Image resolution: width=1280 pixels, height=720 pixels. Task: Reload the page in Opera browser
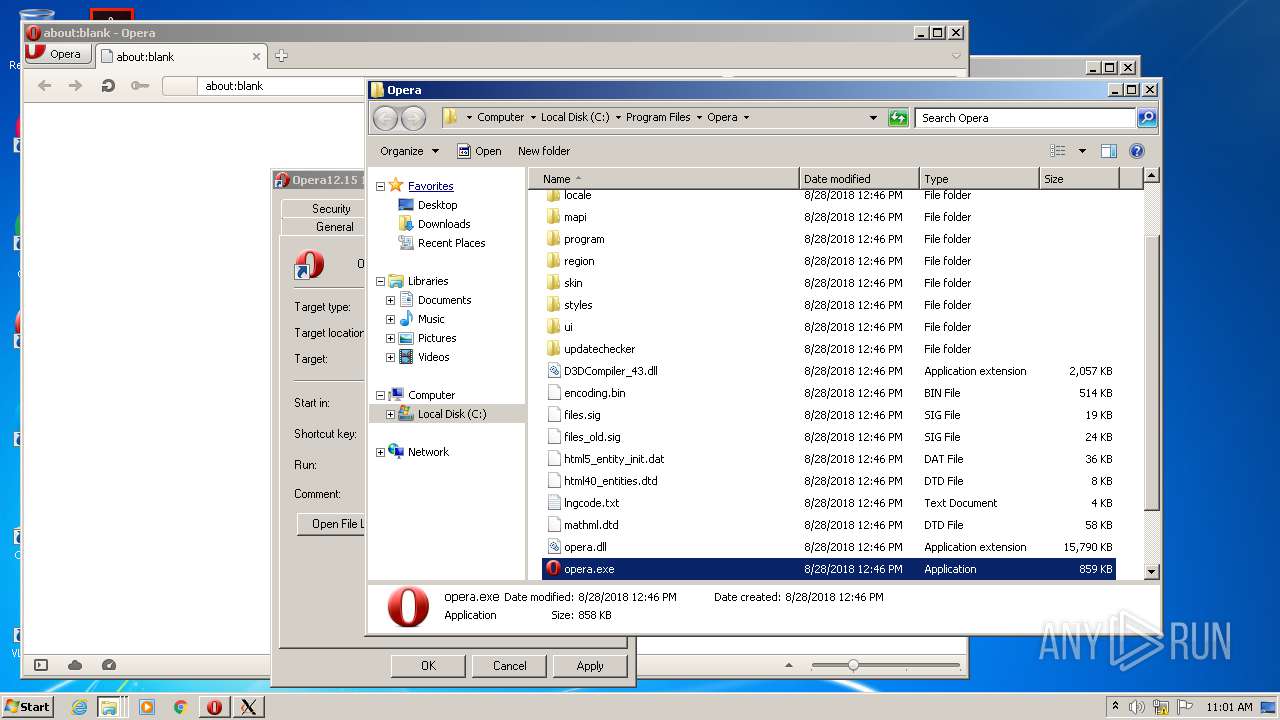pyautogui.click(x=107, y=86)
